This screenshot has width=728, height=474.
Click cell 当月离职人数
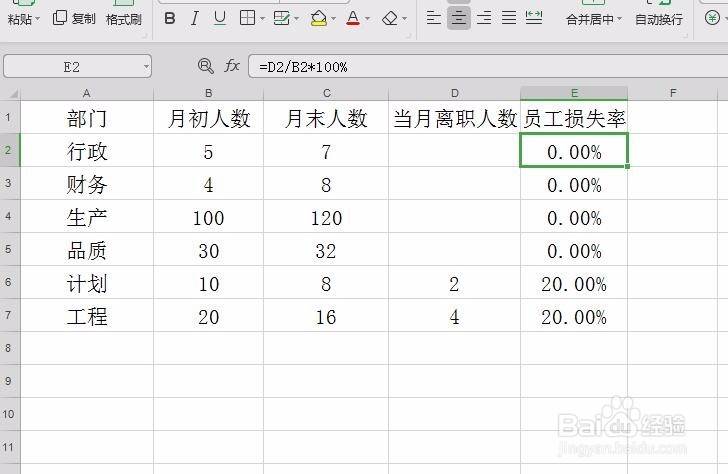coord(455,117)
